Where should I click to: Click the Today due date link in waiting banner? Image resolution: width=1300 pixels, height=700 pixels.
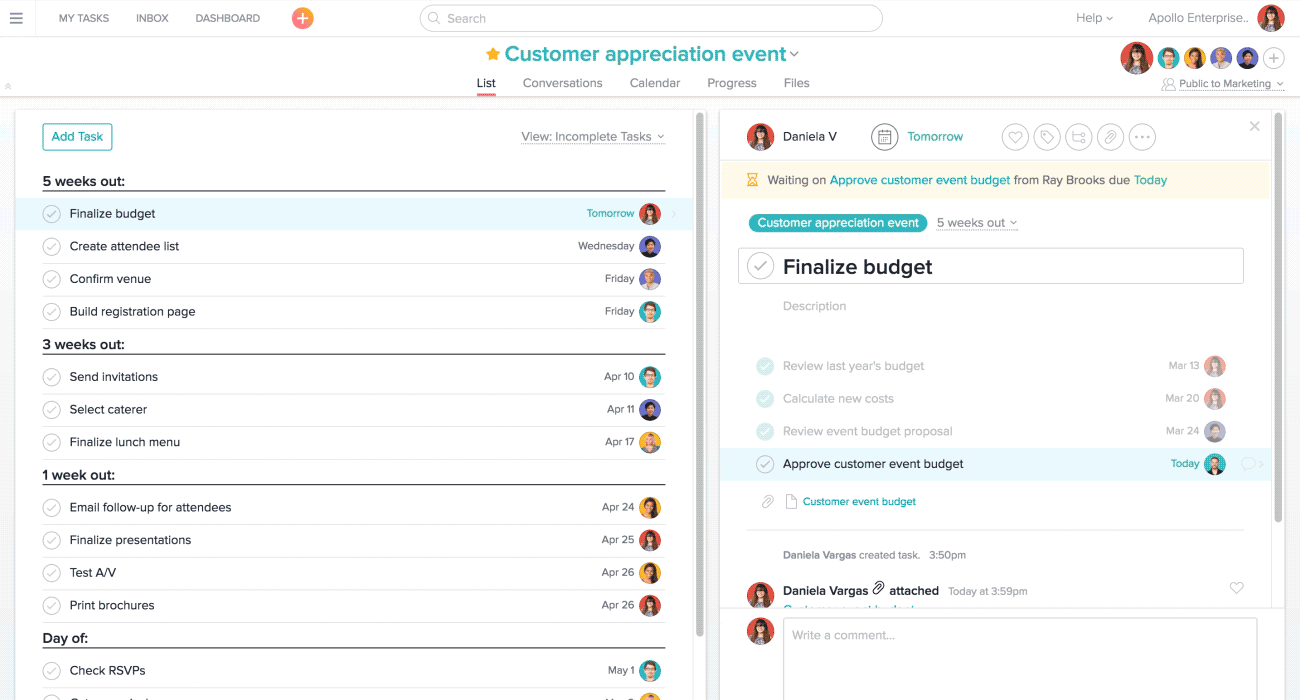tap(1150, 181)
